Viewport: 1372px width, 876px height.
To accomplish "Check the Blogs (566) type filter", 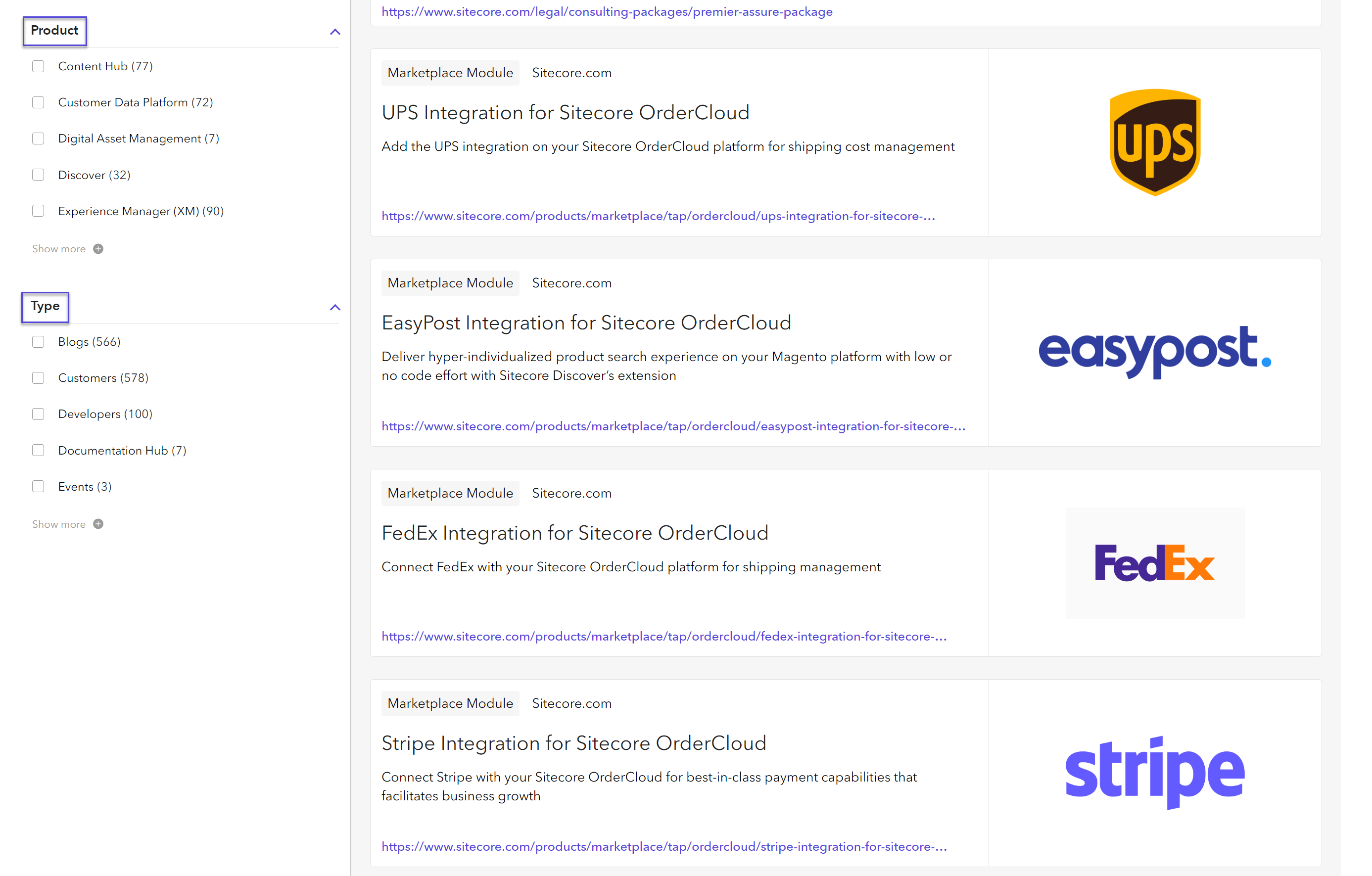I will (x=38, y=342).
